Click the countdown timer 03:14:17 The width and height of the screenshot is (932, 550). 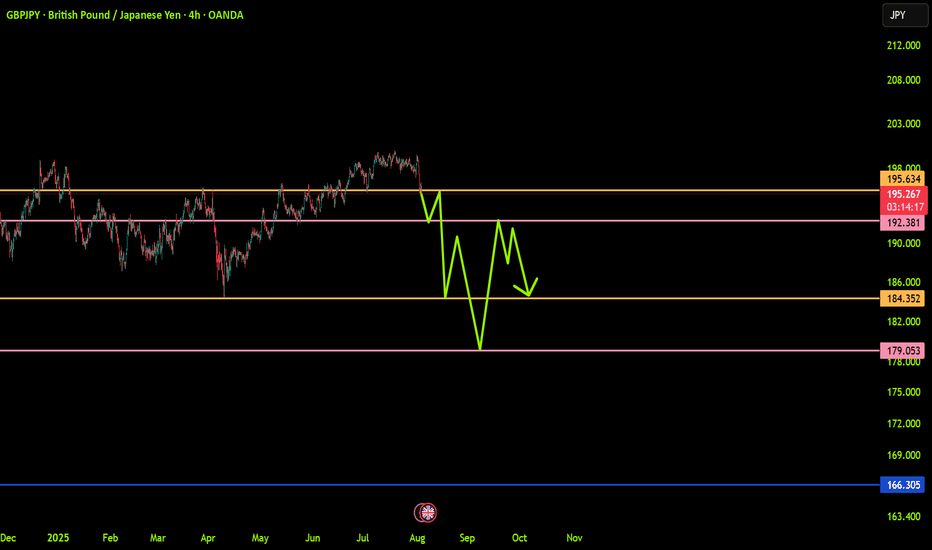coord(905,207)
